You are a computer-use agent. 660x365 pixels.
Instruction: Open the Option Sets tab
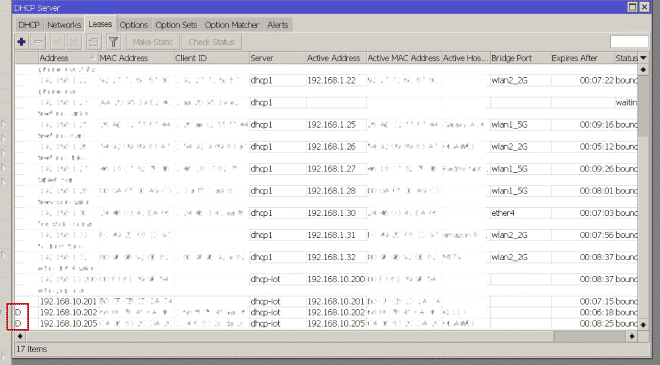pos(176,25)
